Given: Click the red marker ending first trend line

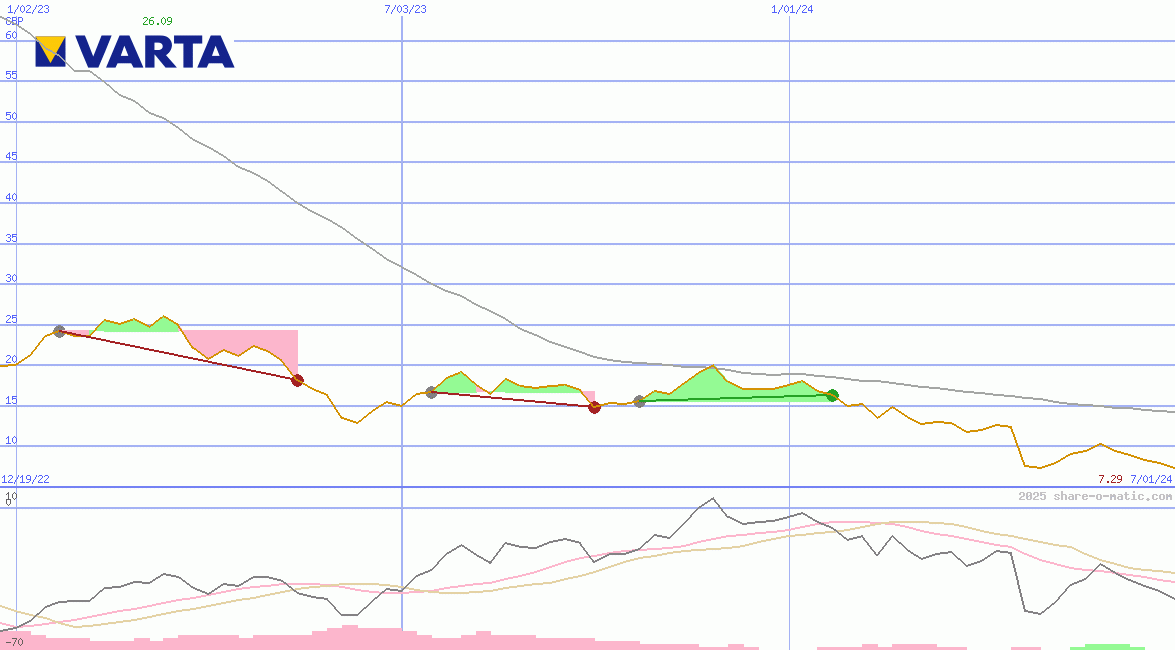Looking at the screenshot, I should pyautogui.click(x=297, y=380).
